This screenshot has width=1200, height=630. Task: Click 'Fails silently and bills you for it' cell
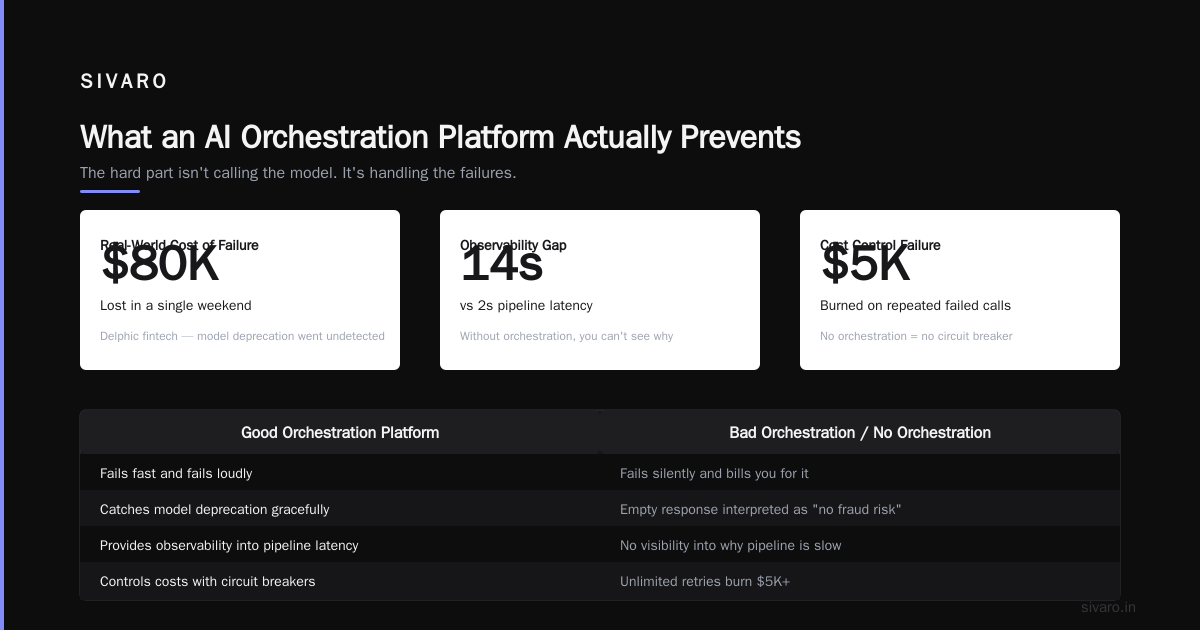click(860, 473)
